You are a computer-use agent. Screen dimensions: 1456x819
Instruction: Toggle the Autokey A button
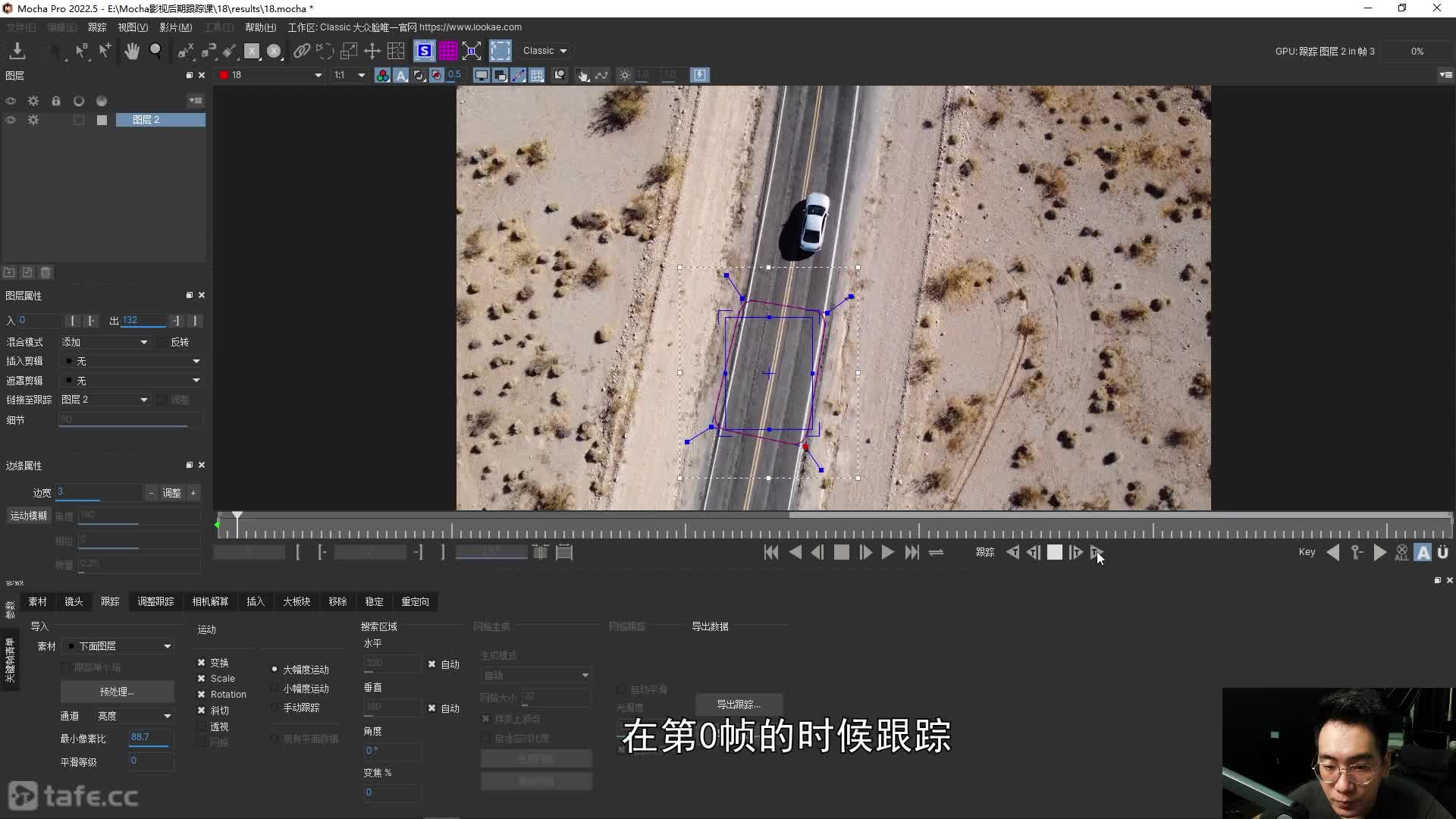pyautogui.click(x=1423, y=553)
